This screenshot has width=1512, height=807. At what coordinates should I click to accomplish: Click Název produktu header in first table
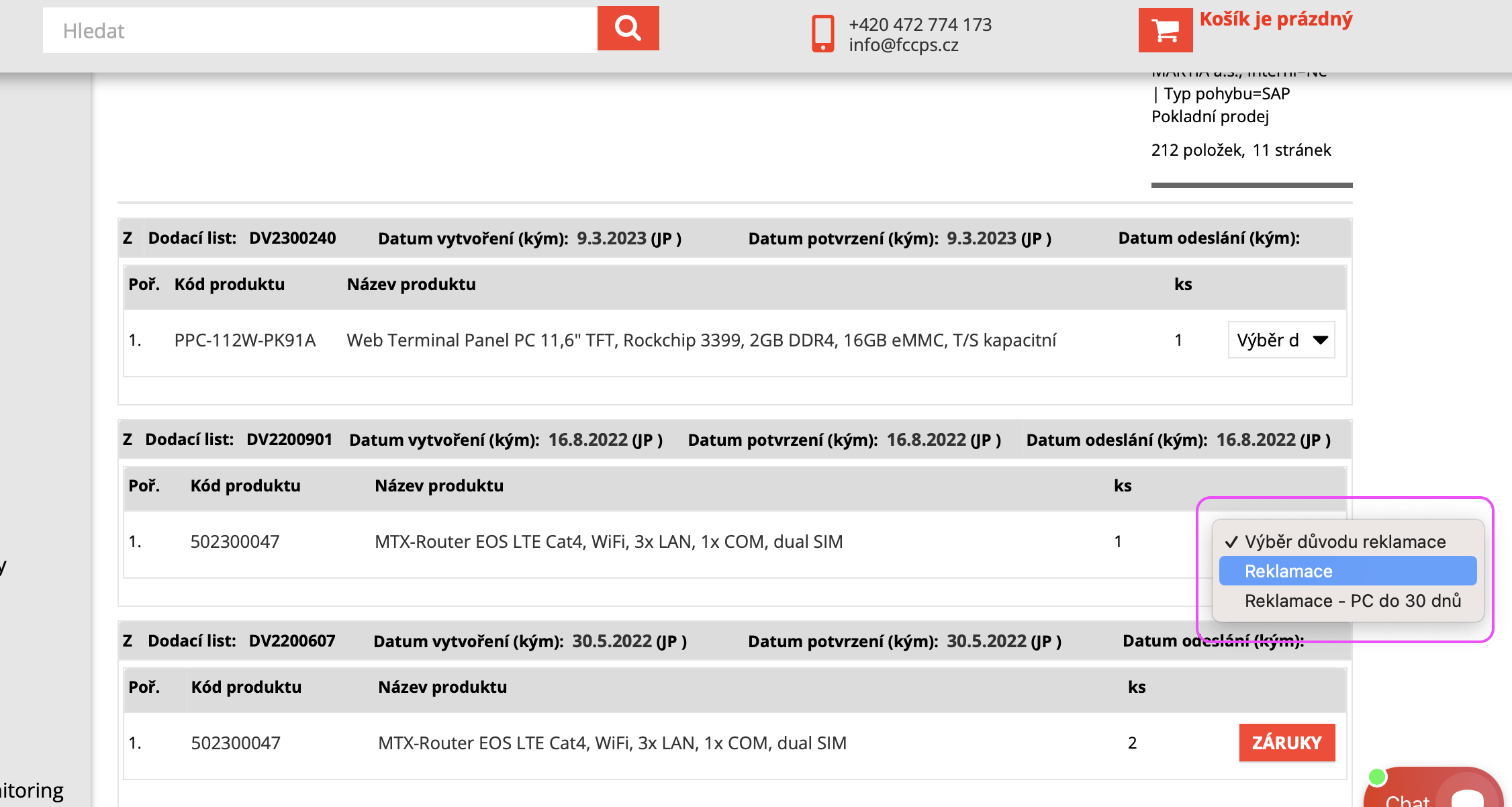click(411, 285)
